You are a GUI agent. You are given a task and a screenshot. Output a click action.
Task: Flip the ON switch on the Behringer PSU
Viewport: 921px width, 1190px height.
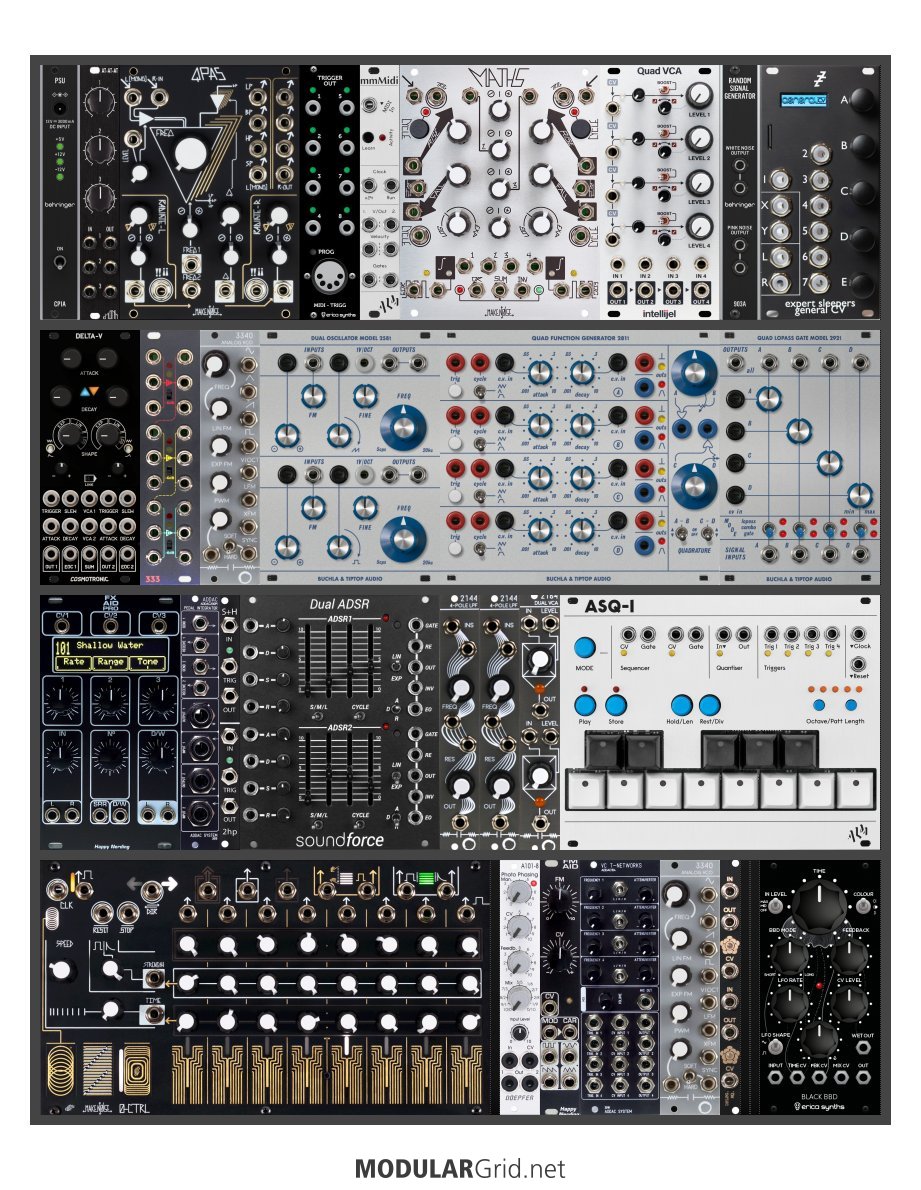coord(59,263)
